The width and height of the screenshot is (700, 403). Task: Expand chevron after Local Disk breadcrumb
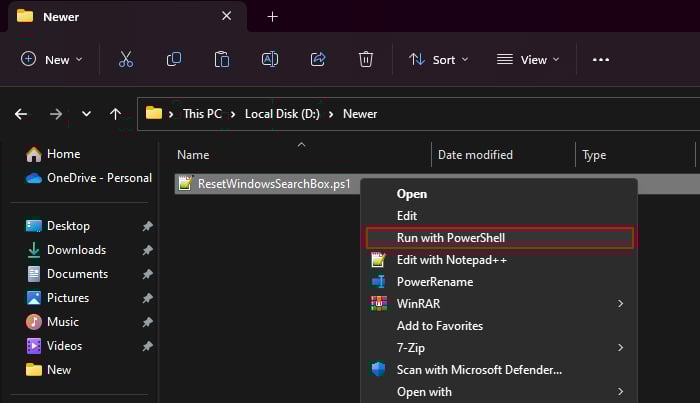click(x=331, y=115)
